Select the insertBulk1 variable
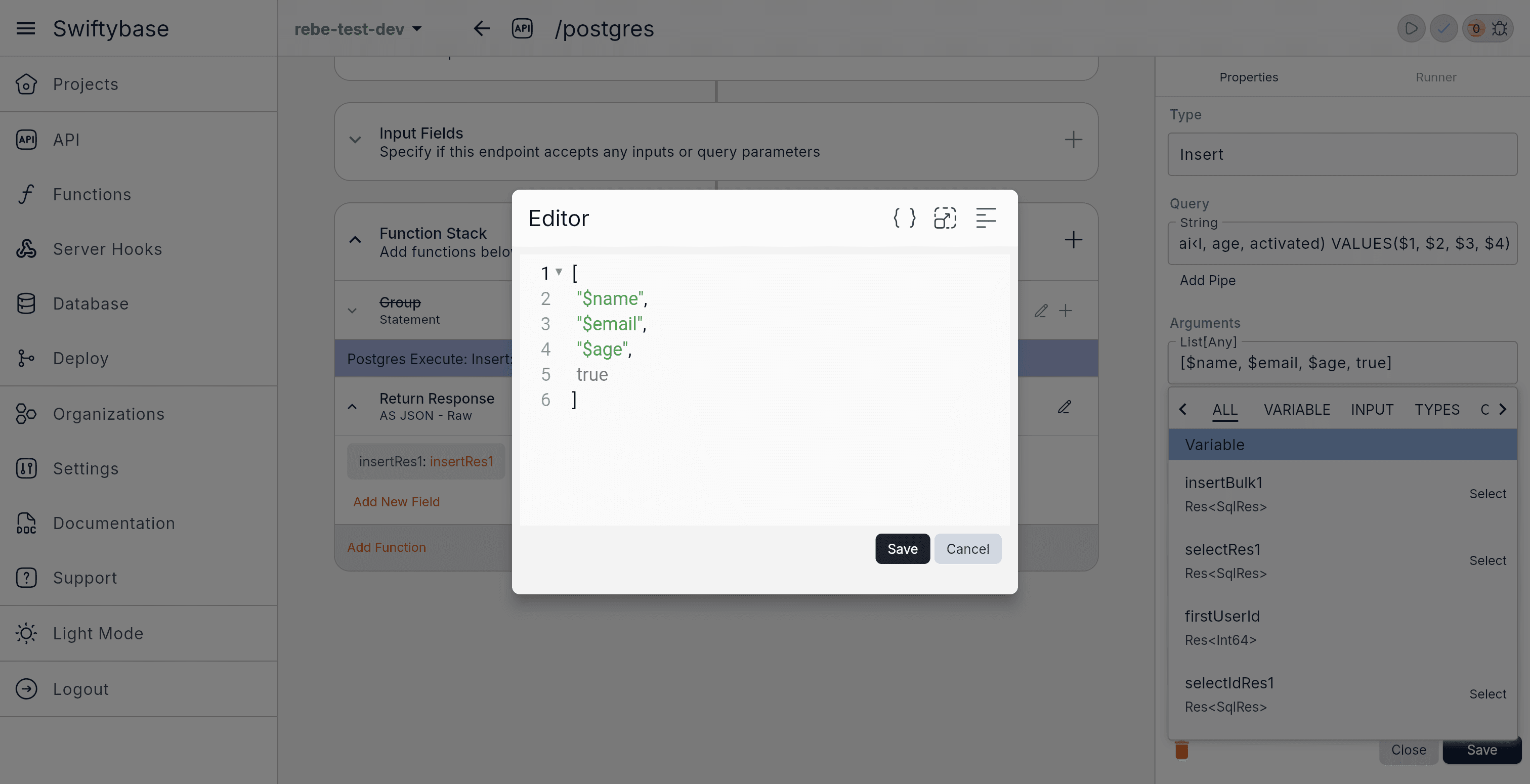Screen dimensions: 1530x784 pos(1487,494)
